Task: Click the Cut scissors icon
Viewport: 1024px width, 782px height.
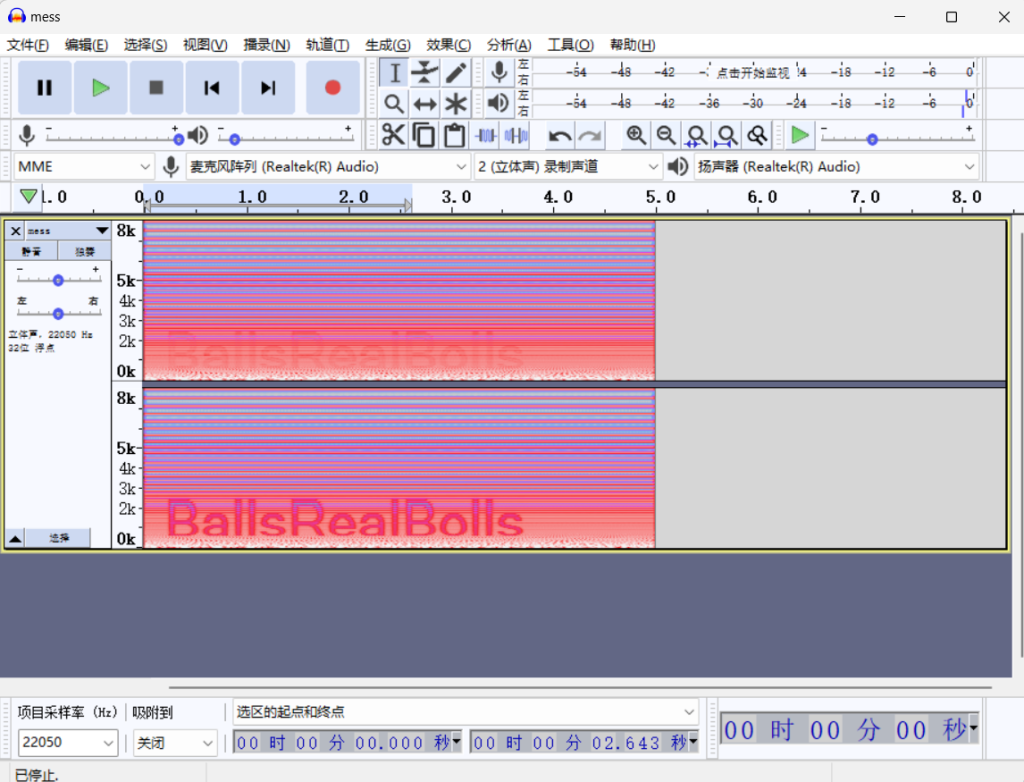Action: 394,135
